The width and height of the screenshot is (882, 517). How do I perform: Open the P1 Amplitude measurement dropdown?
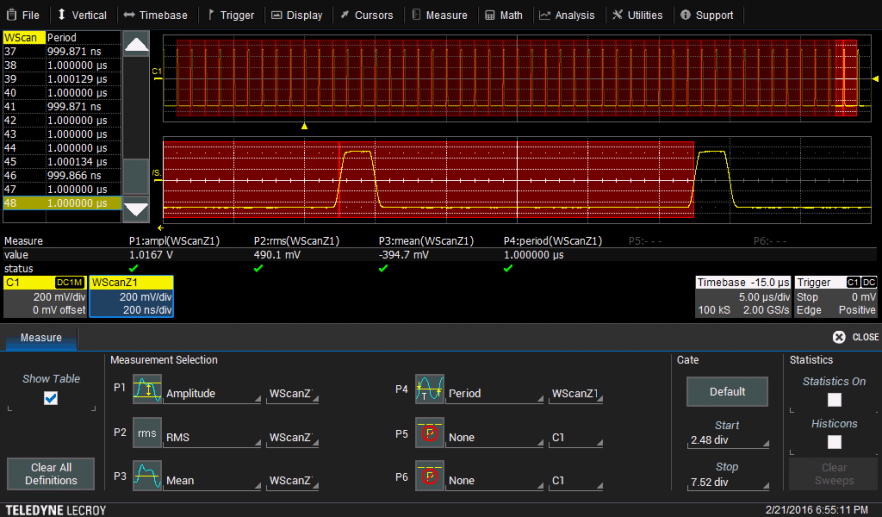tap(212, 394)
